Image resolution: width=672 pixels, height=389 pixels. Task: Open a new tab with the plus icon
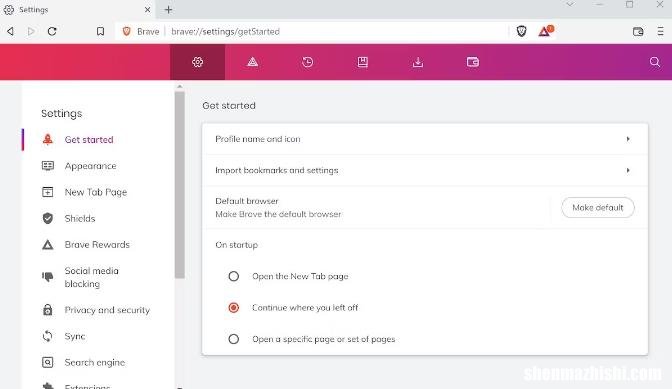tap(168, 9)
